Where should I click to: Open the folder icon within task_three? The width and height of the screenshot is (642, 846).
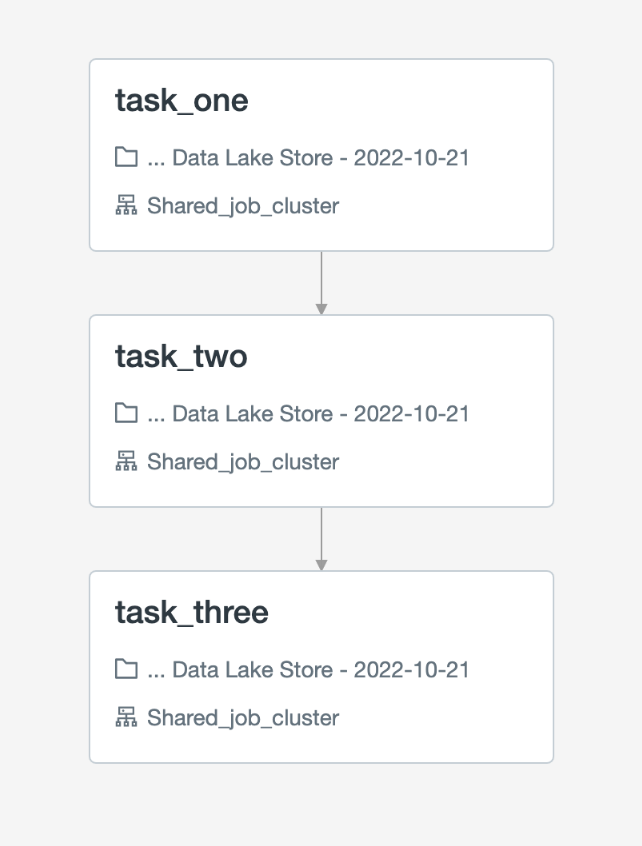(x=125, y=670)
